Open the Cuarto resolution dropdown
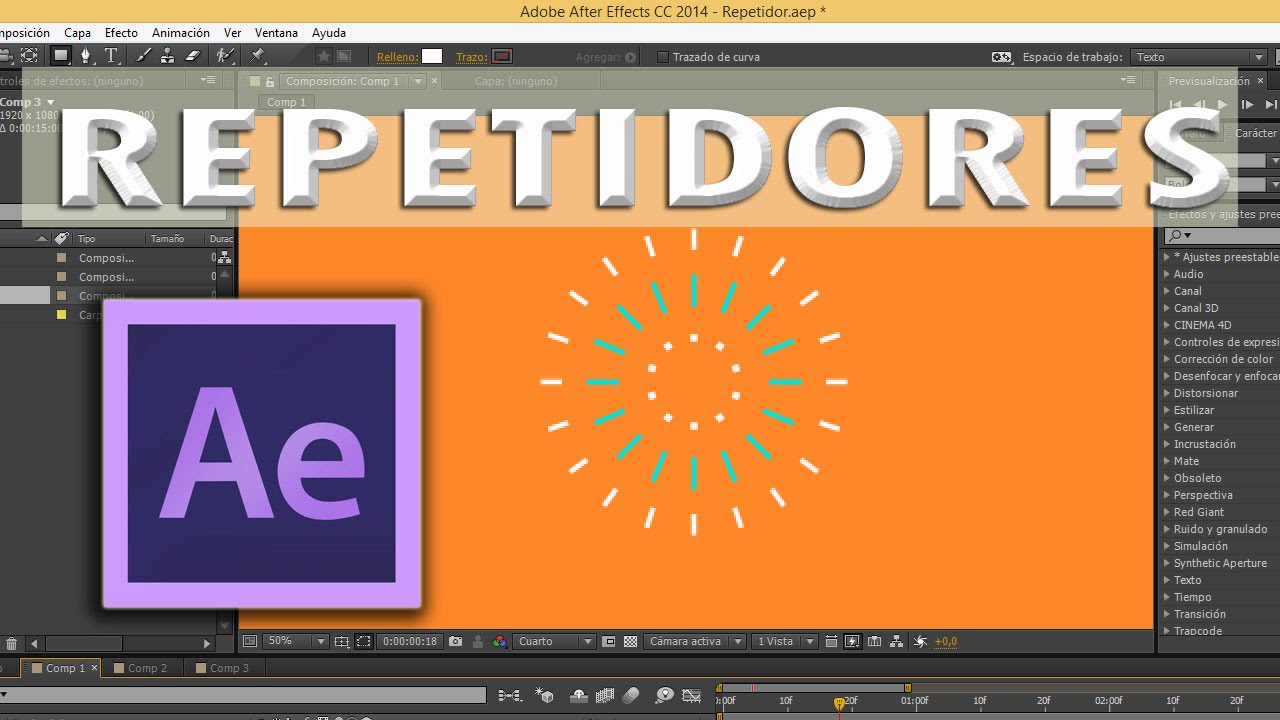The width and height of the screenshot is (1280, 720). pyautogui.click(x=555, y=641)
